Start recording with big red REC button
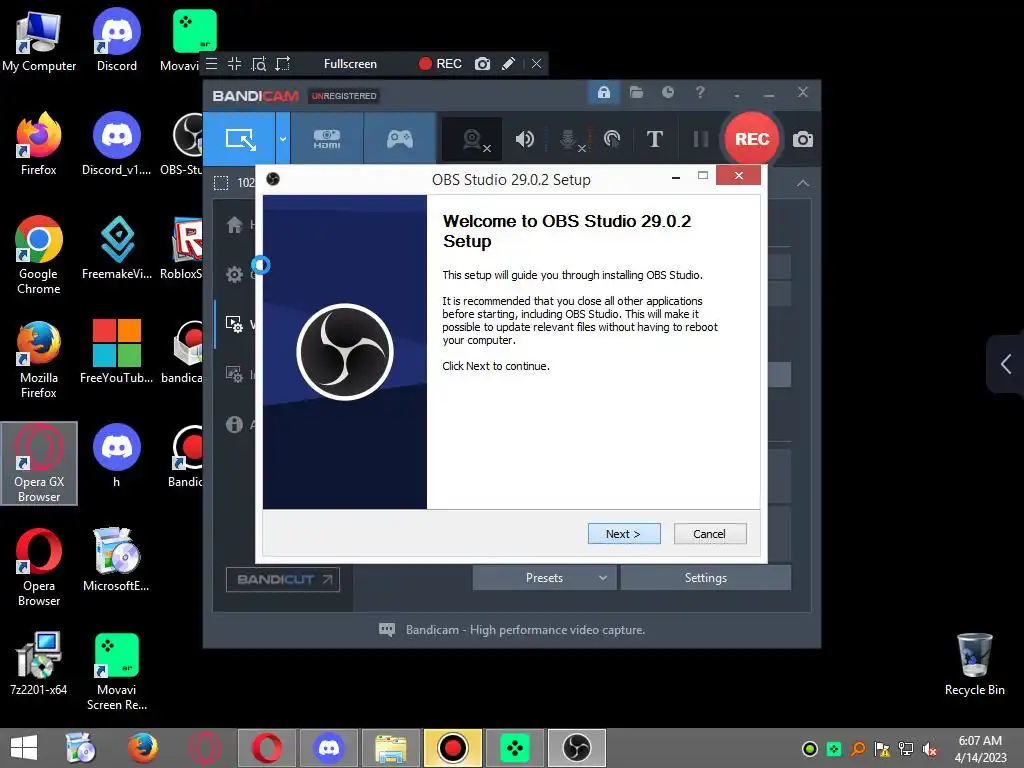 752,139
